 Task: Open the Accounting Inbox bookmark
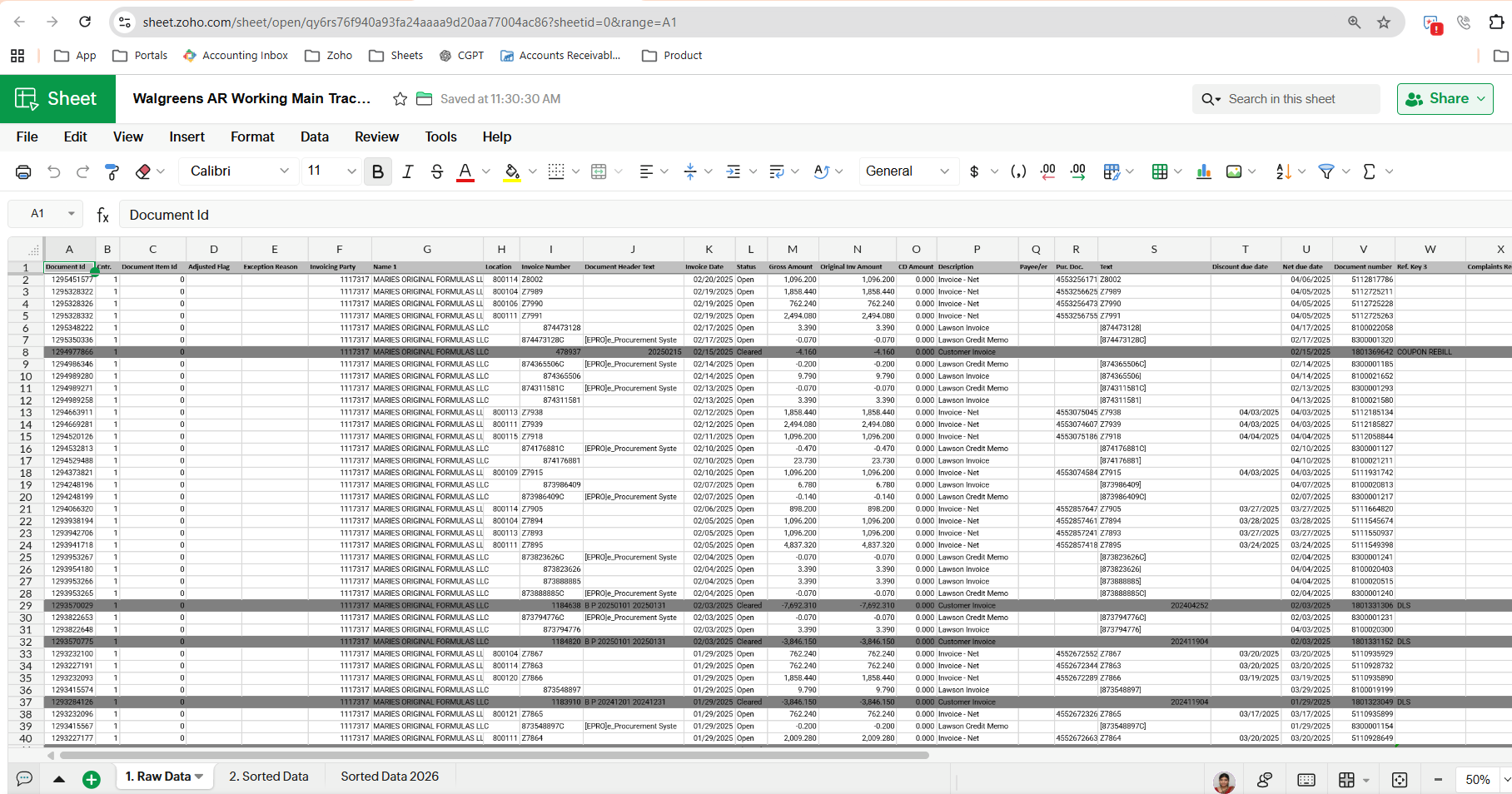[236, 56]
